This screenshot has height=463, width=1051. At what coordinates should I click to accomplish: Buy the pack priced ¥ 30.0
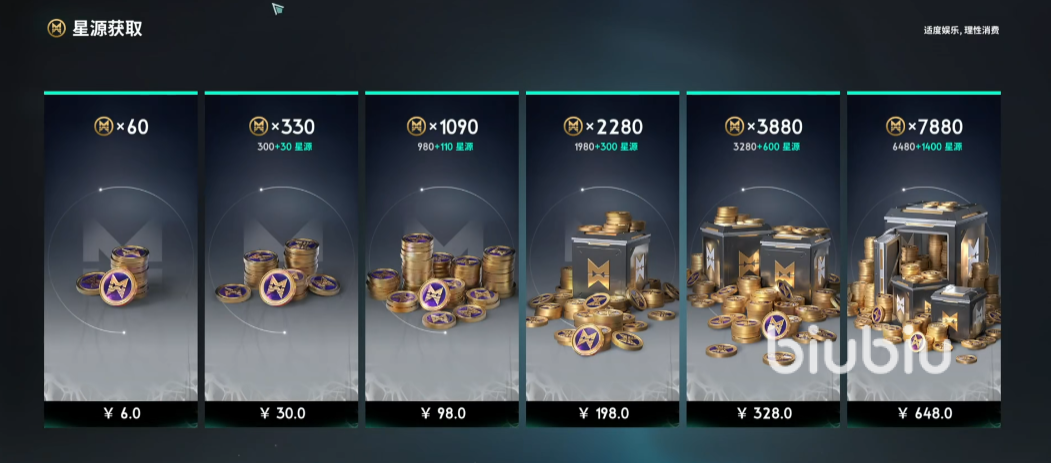(282, 413)
